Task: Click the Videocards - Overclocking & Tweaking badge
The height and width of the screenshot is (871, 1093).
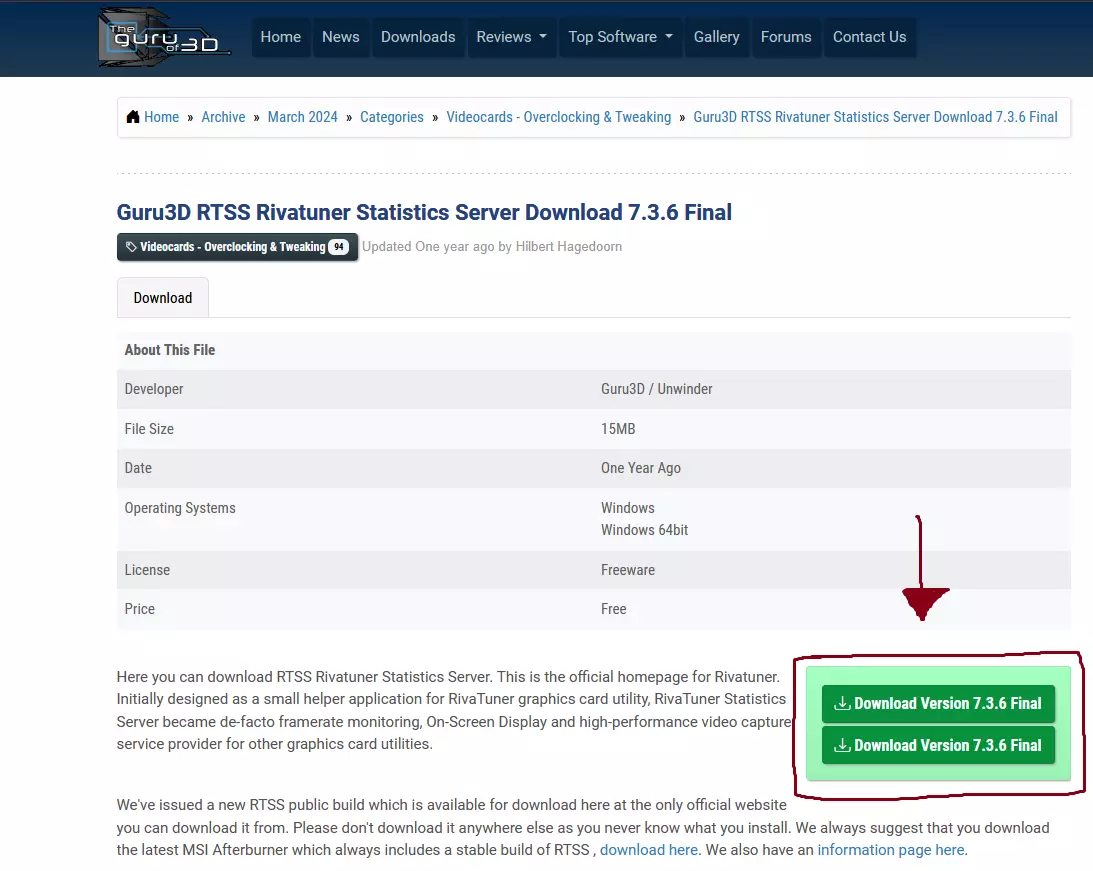Action: click(x=237, y=247)
